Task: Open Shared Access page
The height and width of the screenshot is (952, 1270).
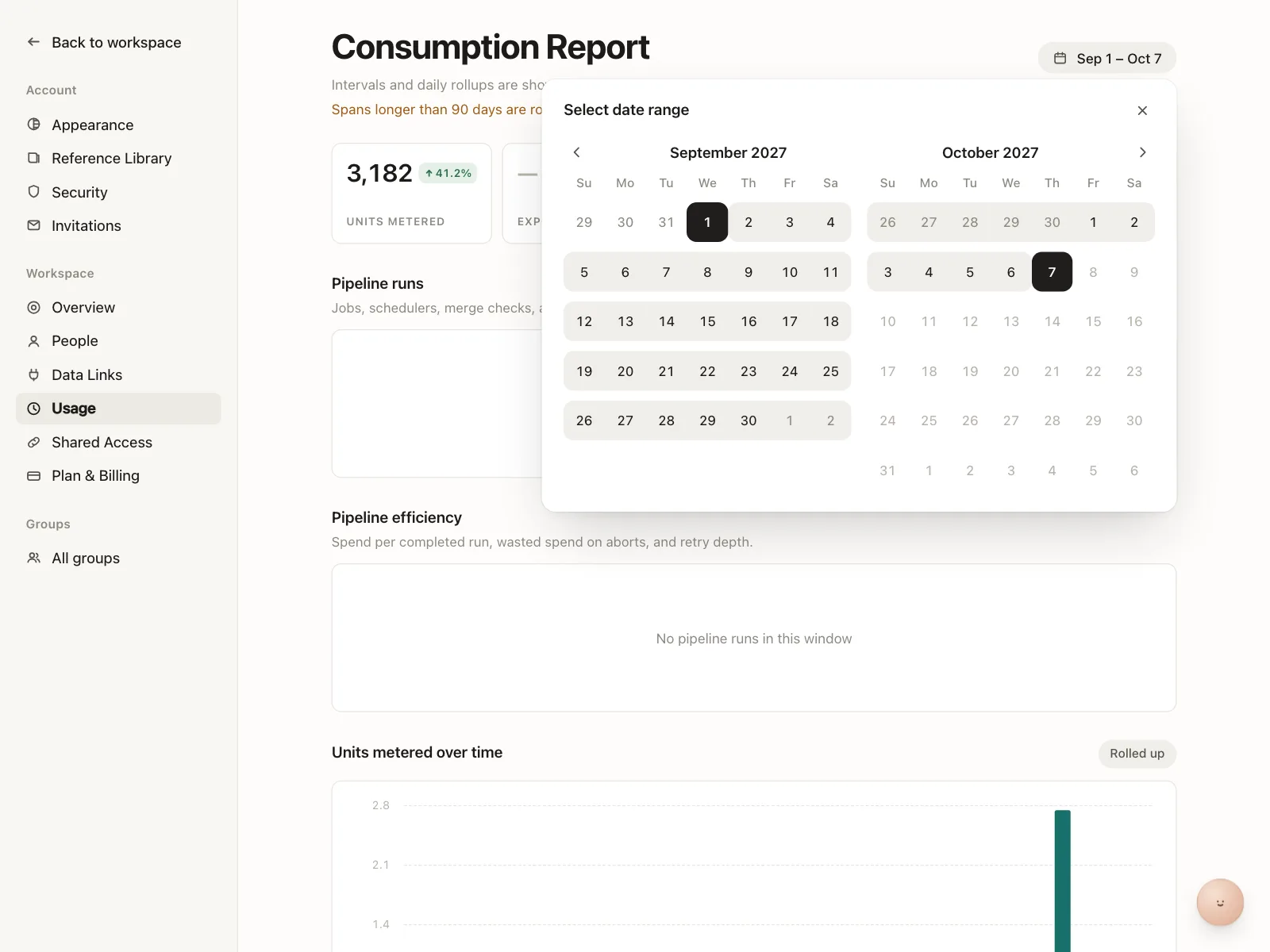Action: click(x=119, y=442)
